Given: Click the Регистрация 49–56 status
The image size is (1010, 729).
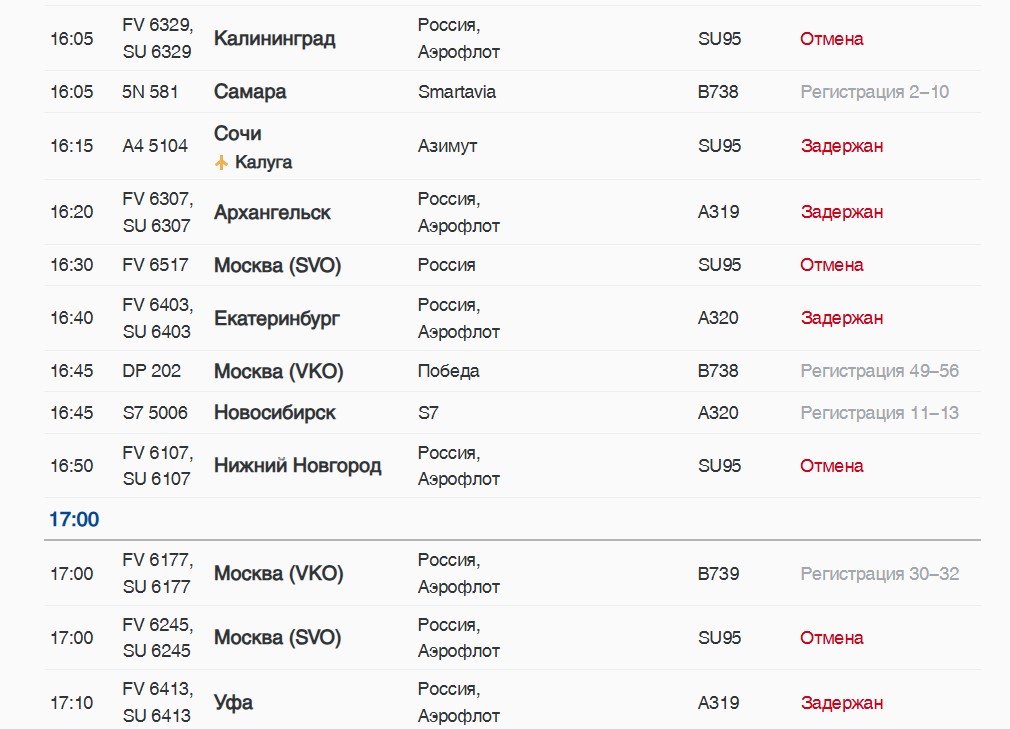Looking at the screenshot, I should (x=879, y=371).
